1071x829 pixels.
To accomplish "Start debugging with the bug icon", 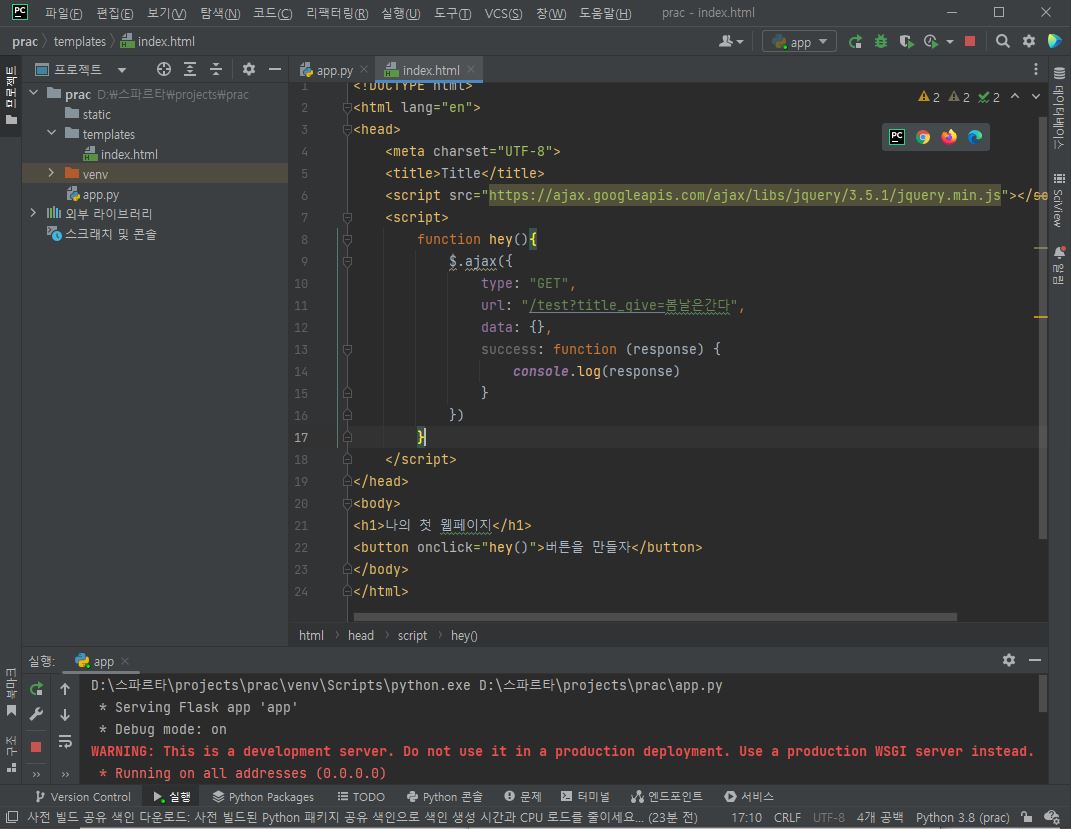I will (880, 42).
